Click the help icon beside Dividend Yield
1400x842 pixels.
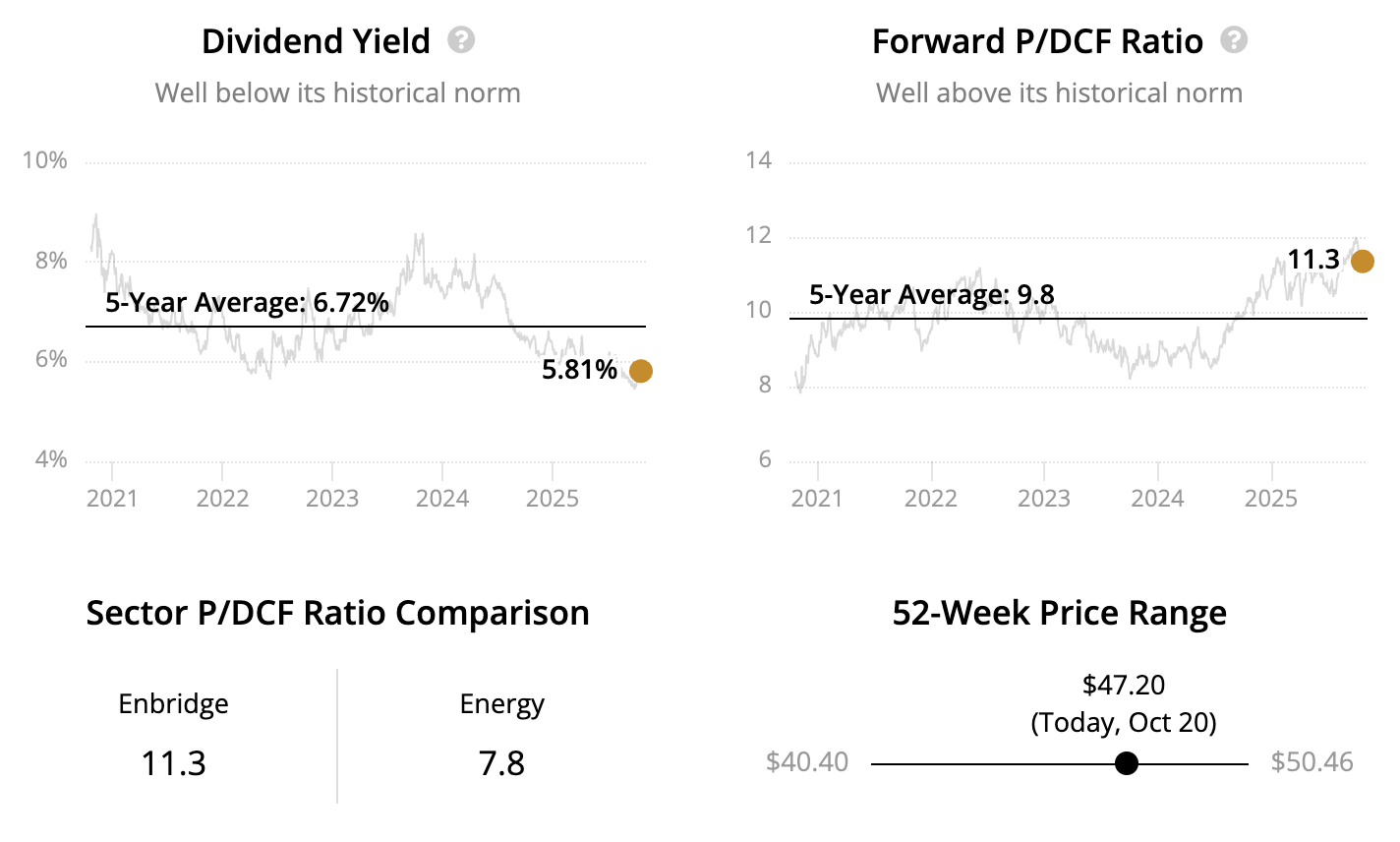(461, 40)
